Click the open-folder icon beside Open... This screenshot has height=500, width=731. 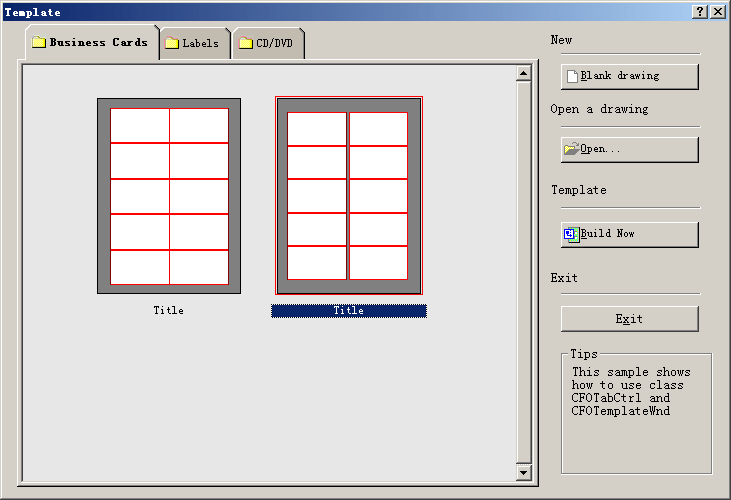pos(571,149)
